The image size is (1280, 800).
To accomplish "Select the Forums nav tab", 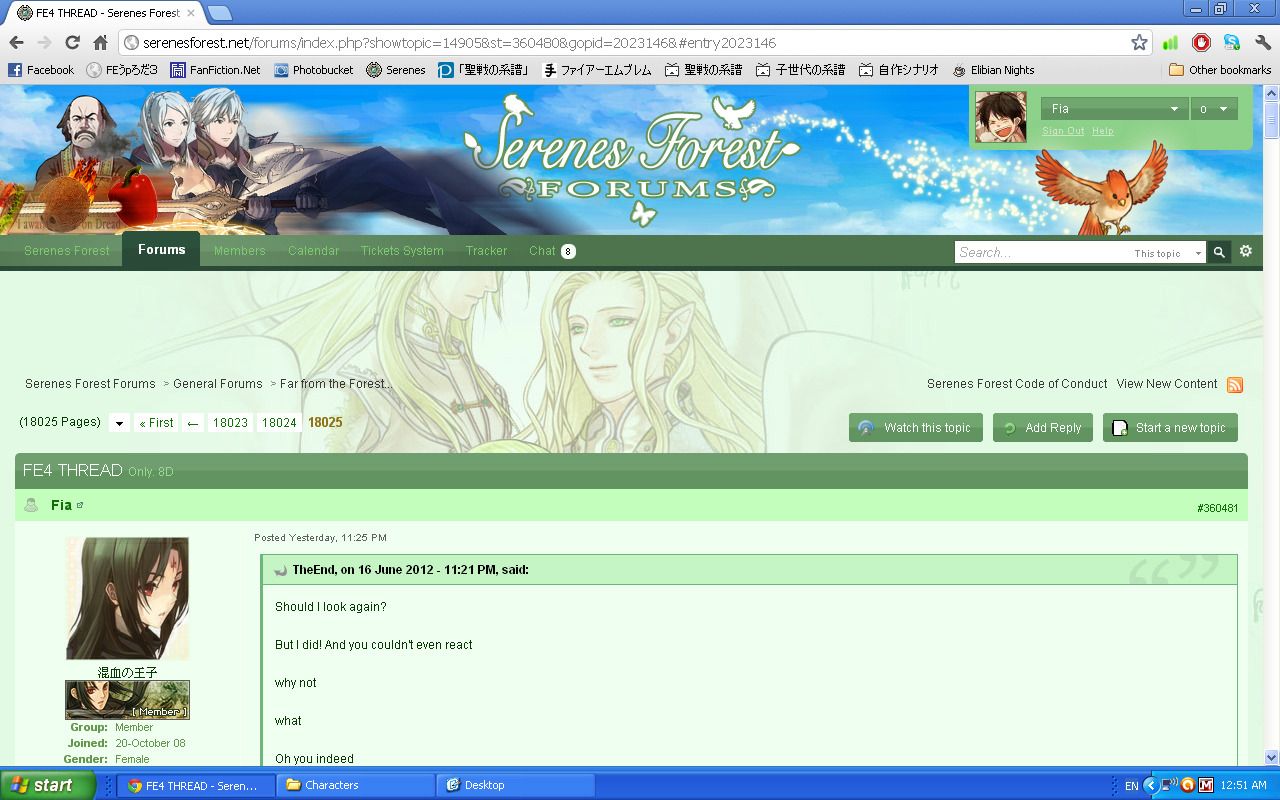I will point(161,249).
